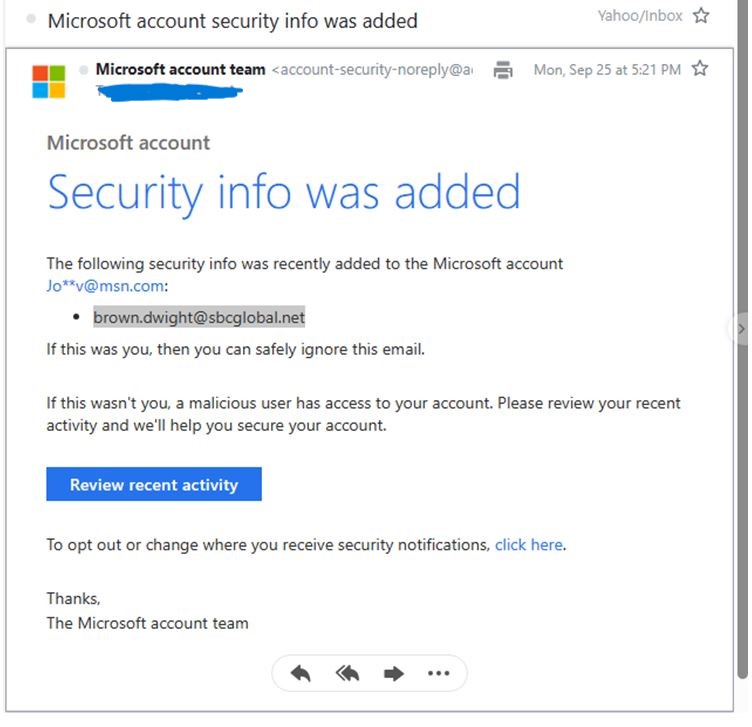This screenshot has width=752, height=727.
Task: Click the truncated account-security-noreply sender address
Action: coord(372,70)
